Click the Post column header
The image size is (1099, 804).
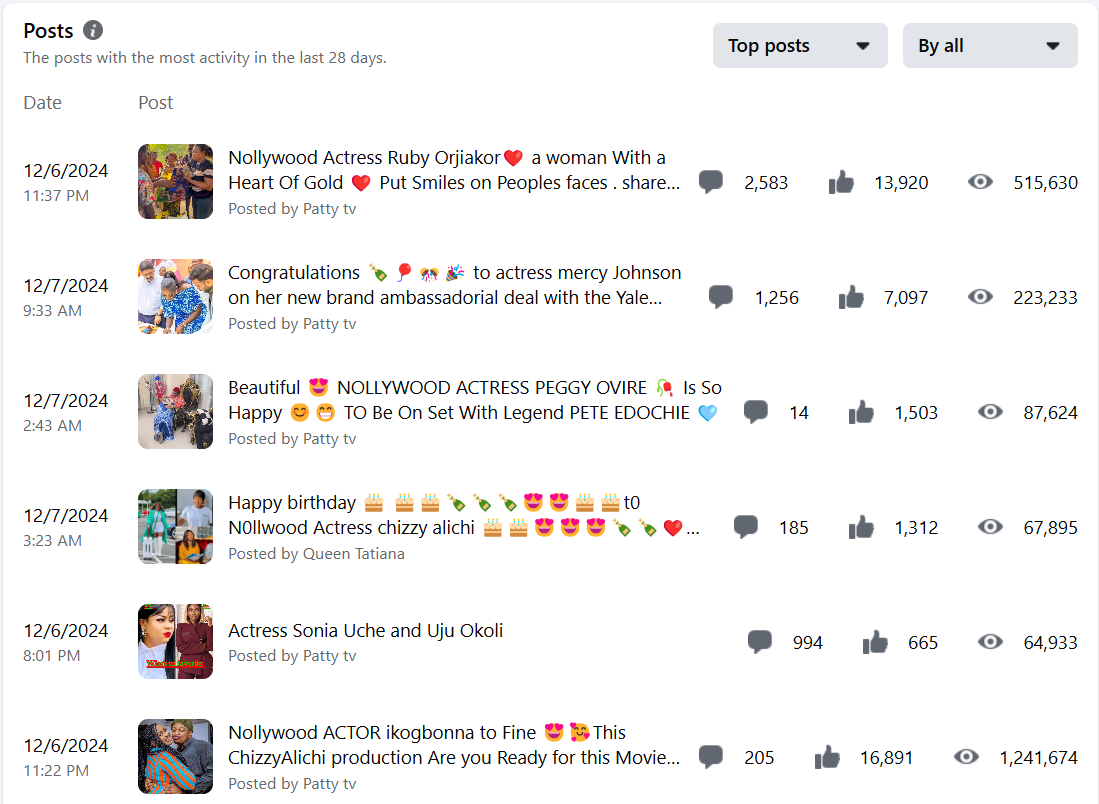(156, 102)
